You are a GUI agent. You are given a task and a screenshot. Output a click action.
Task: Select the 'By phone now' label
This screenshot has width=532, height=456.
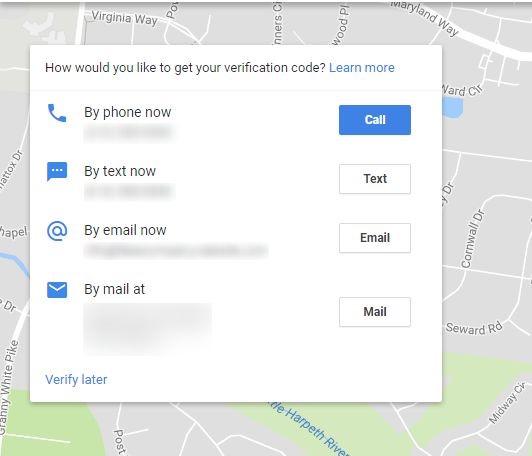[128, 112]
